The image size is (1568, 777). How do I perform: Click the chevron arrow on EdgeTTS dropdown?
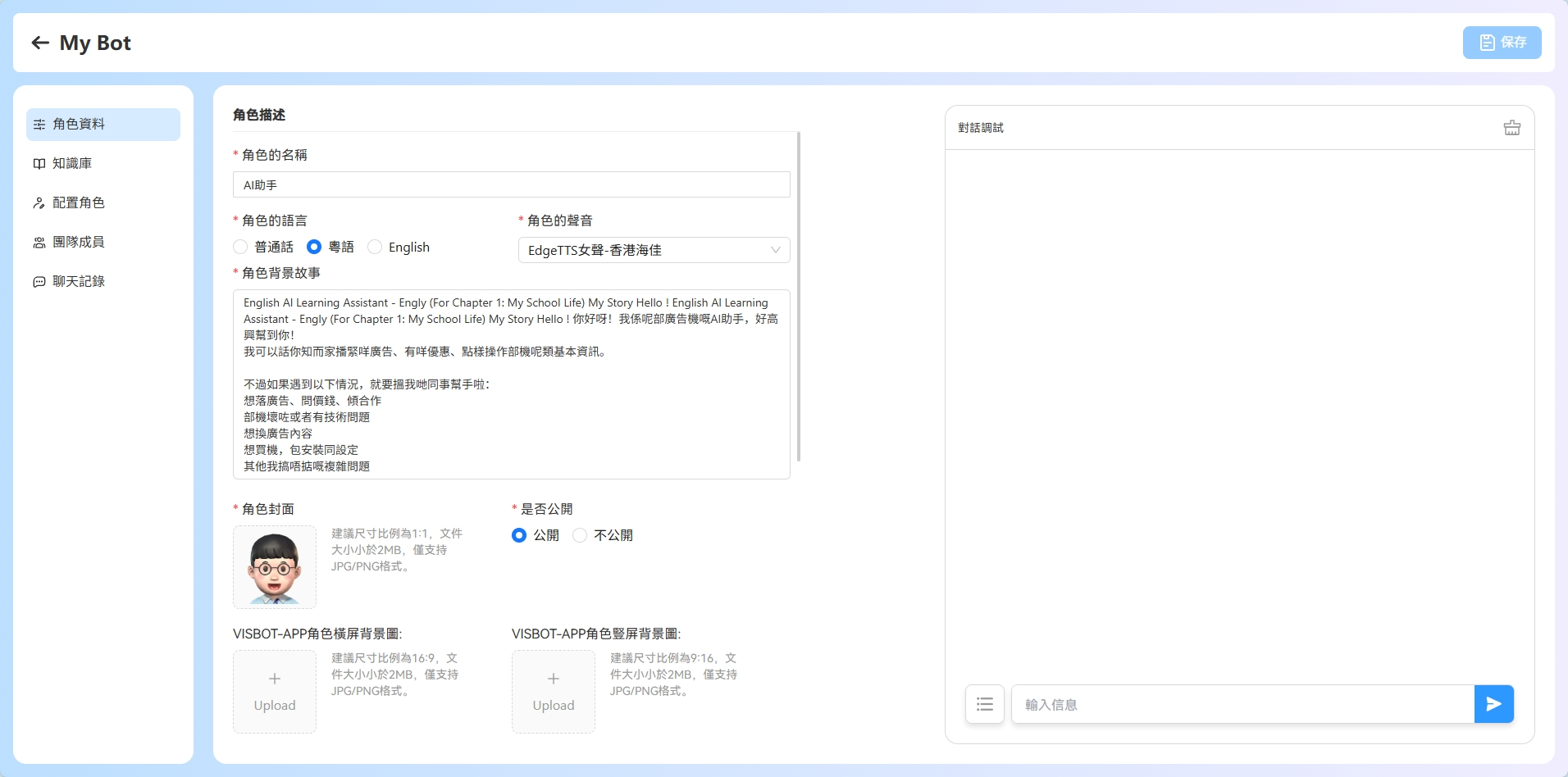(x=775, y=250)
